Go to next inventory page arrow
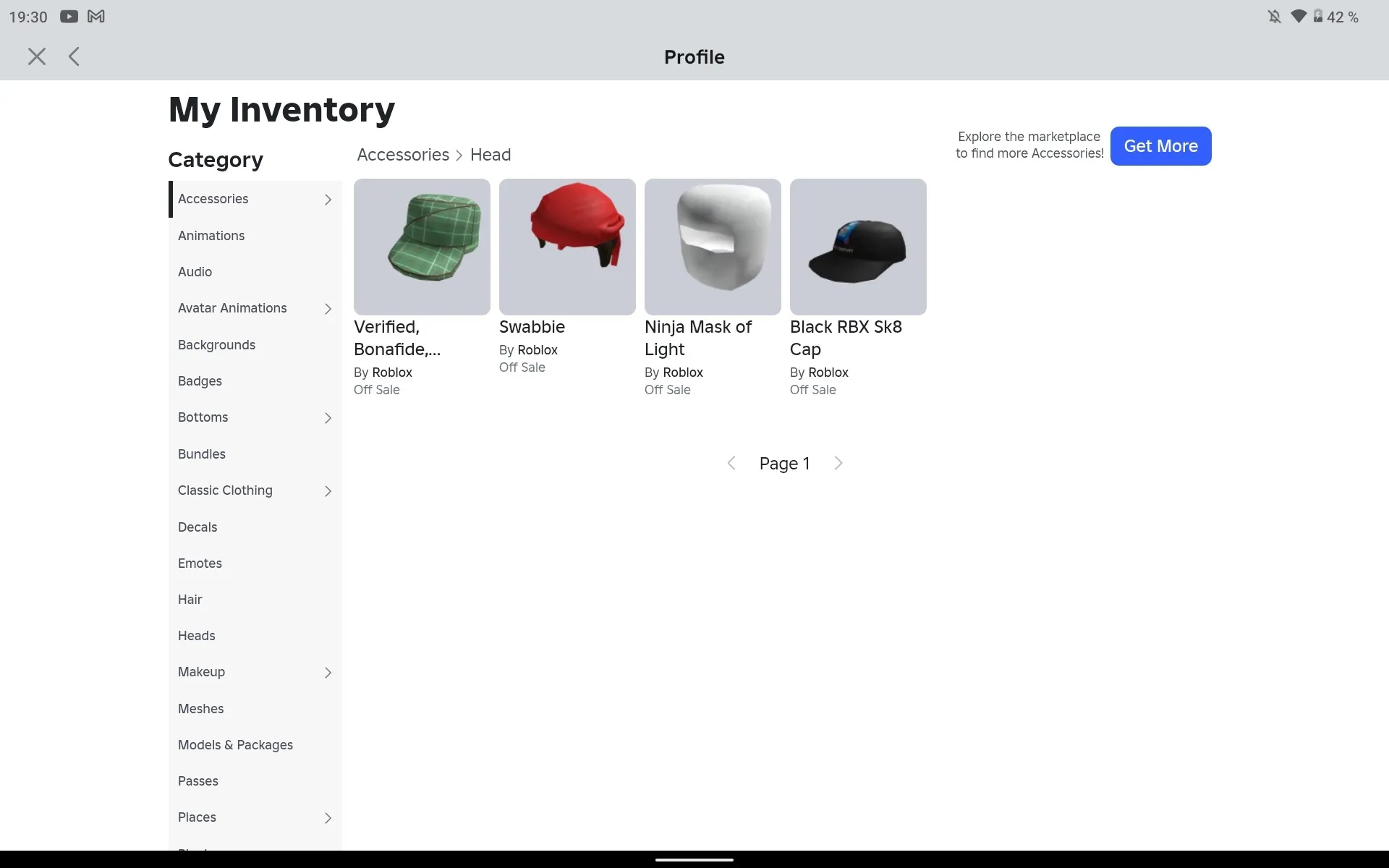Image resolution: width=1389 pixels, height=868 pixels. coord(838,463)
